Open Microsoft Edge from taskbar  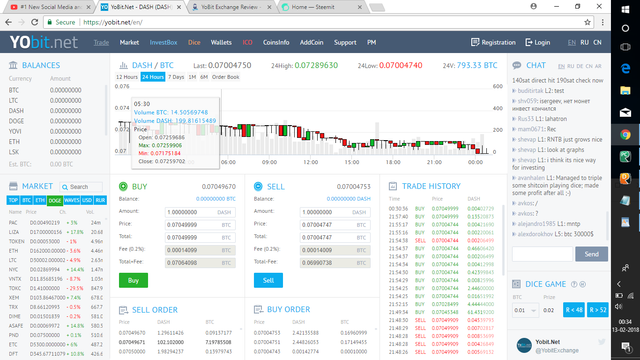[625, 69]
